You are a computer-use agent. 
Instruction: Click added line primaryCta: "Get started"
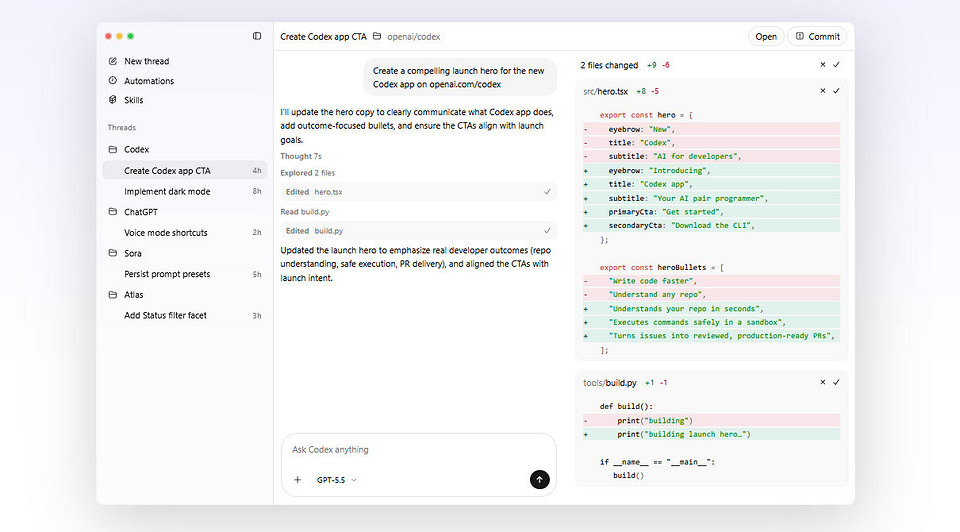(711, 212)
